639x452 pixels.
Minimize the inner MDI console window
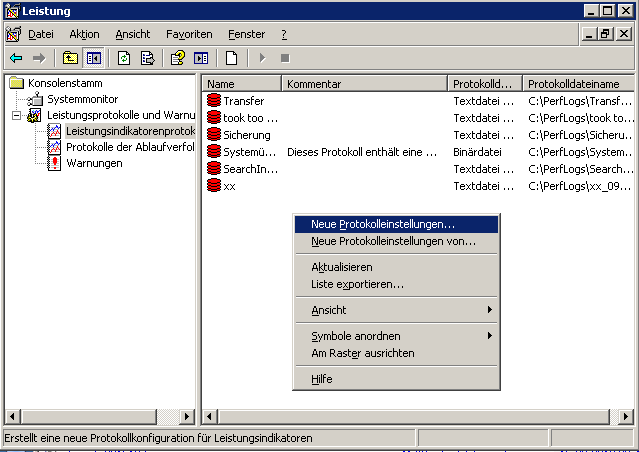coord(589,34)
